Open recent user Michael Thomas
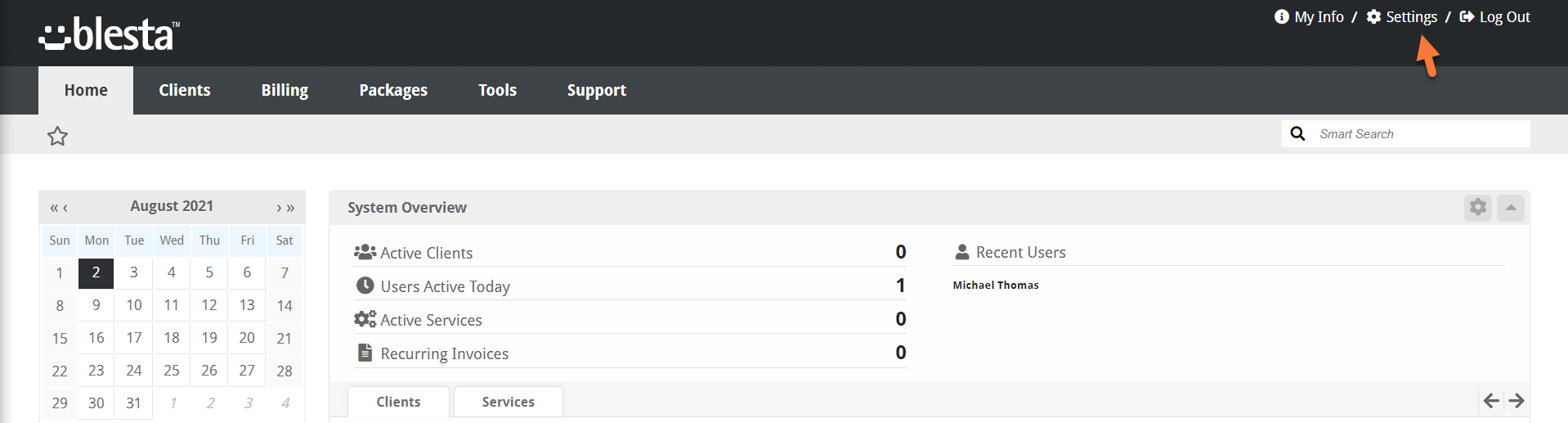Viewport: 1568px width, 423px height. (995, 285)
